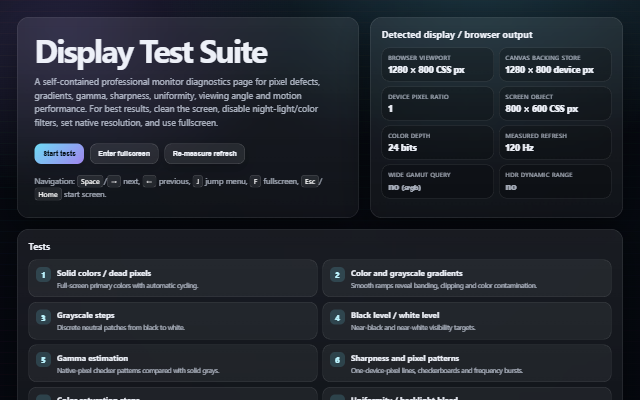Click Wide Gamut Query value no (srgb)
Screen dimensions: 640x400
pyautogui.click(x=404, y=187)
